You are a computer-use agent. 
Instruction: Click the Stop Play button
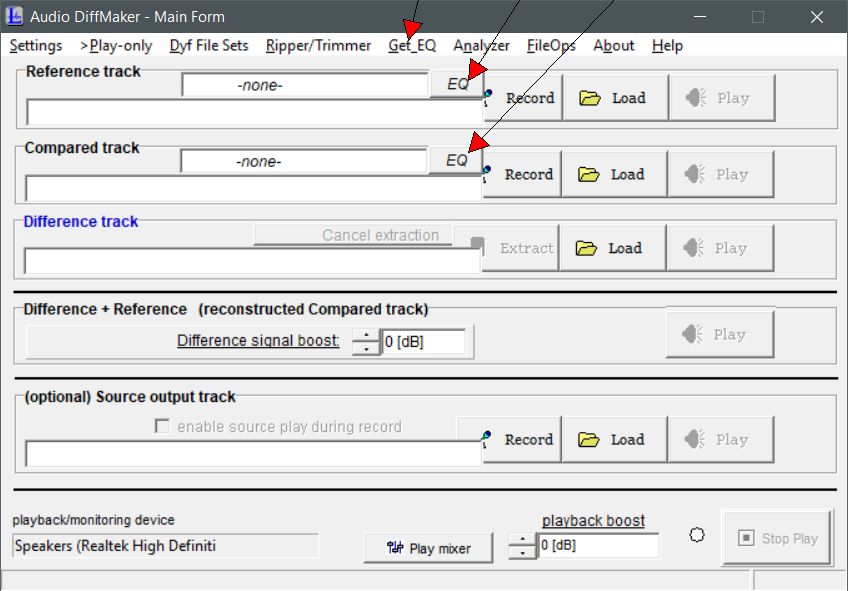(x=777, y=537)
